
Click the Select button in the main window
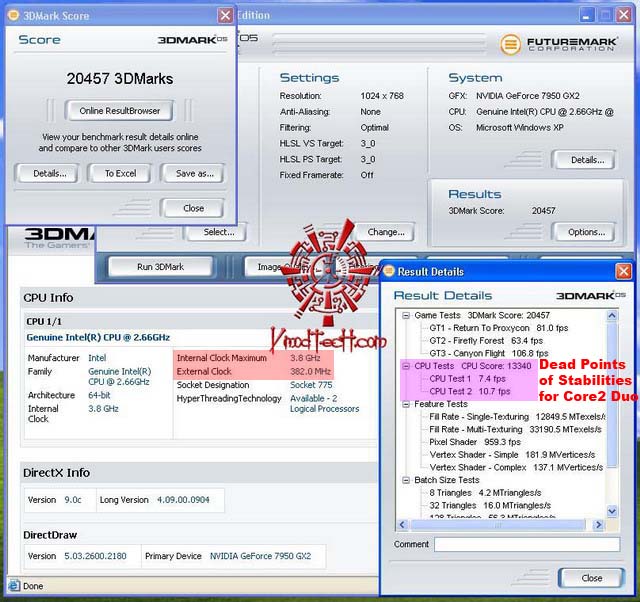click(218, 232)
